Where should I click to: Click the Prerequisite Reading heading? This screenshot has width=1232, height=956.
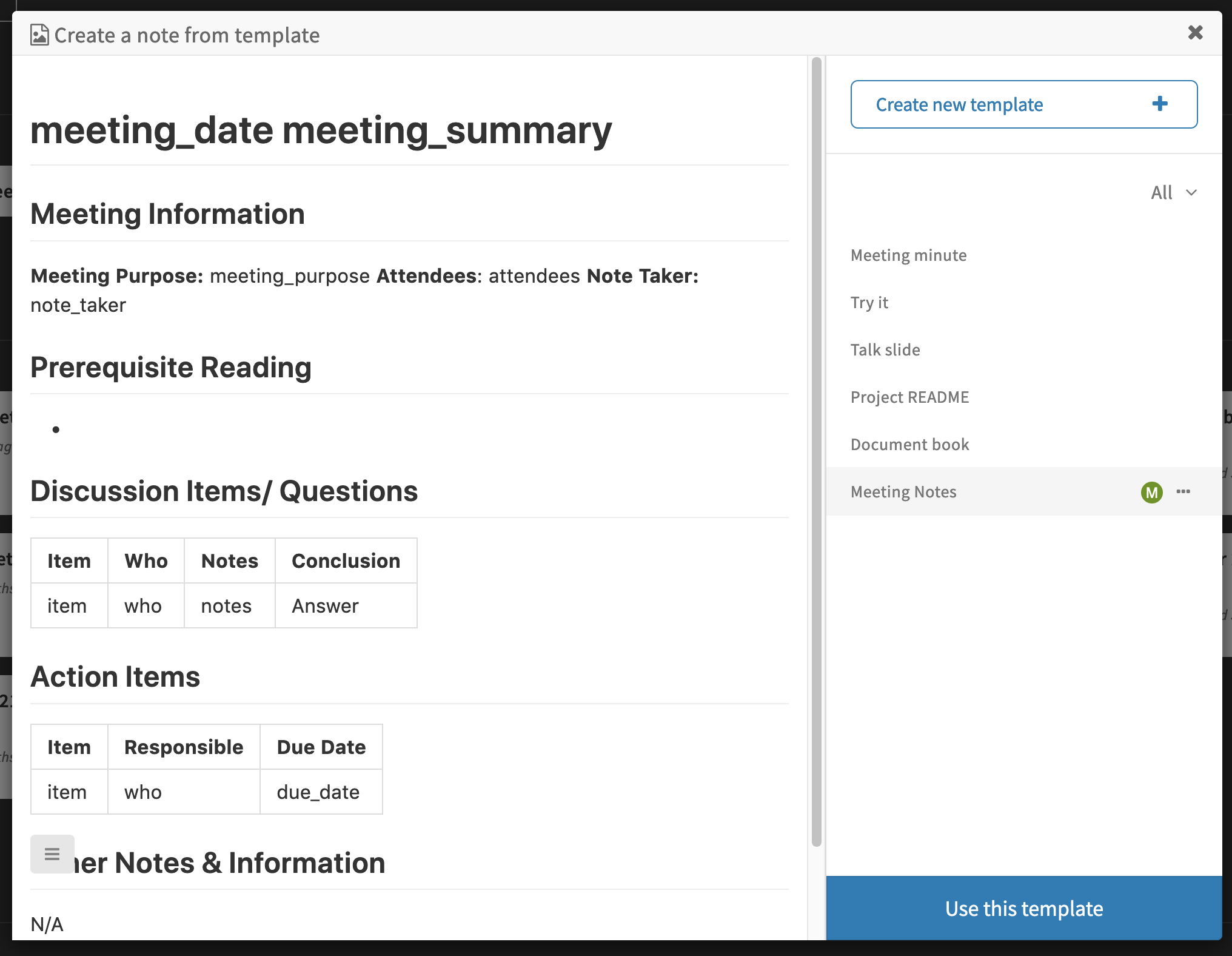click(x=171, y=368)
